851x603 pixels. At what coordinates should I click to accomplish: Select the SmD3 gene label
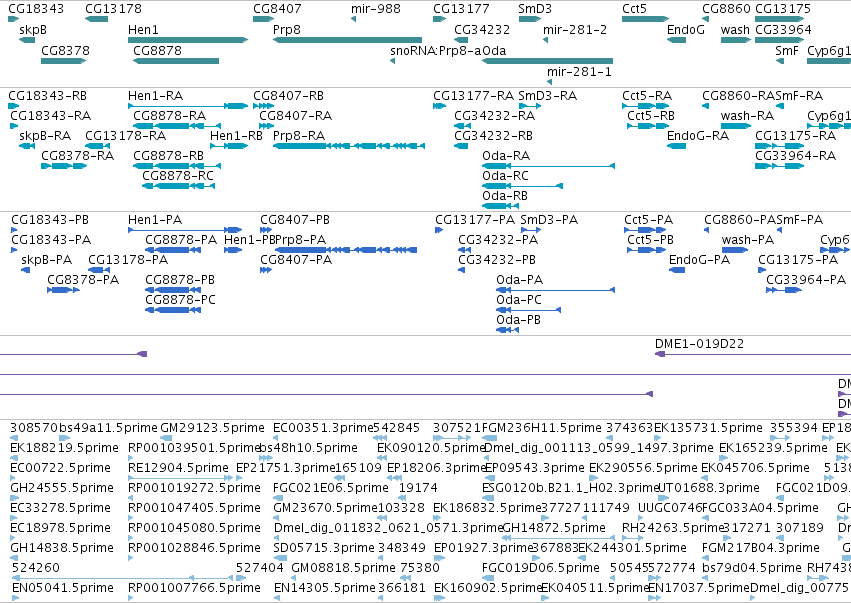(x=535, y=9)
